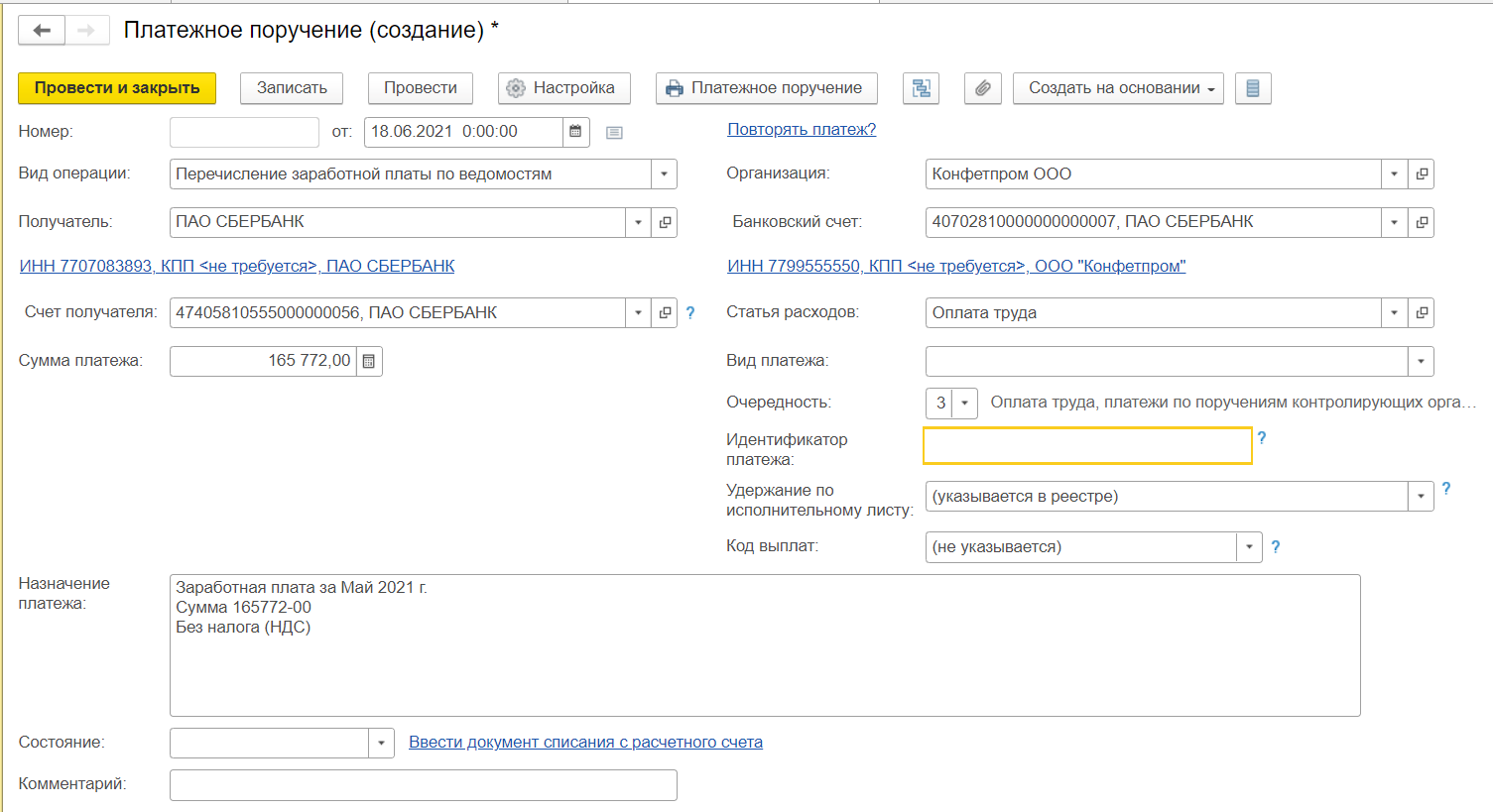Click the report icon right of Создать на основании
Screen dimensions: 1493x812
(1253, 88)
